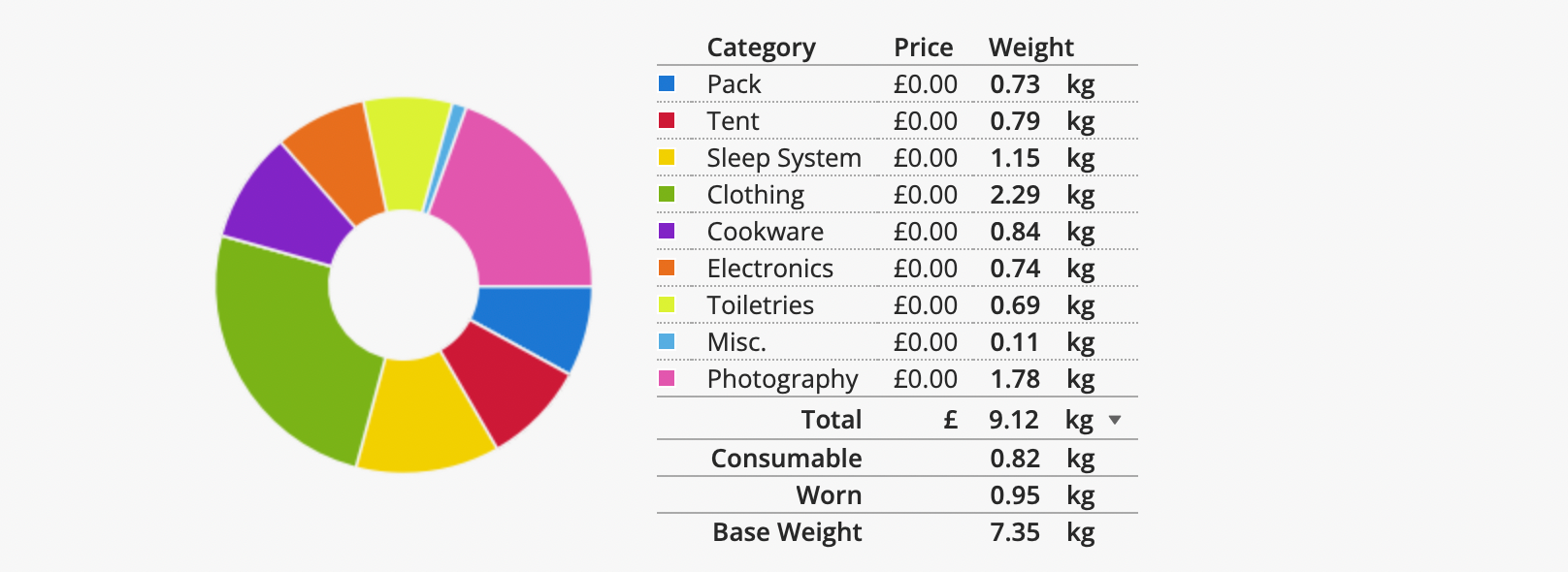
Task: Click the green Clothing color swatch
Action: click(x=667, y=195)
